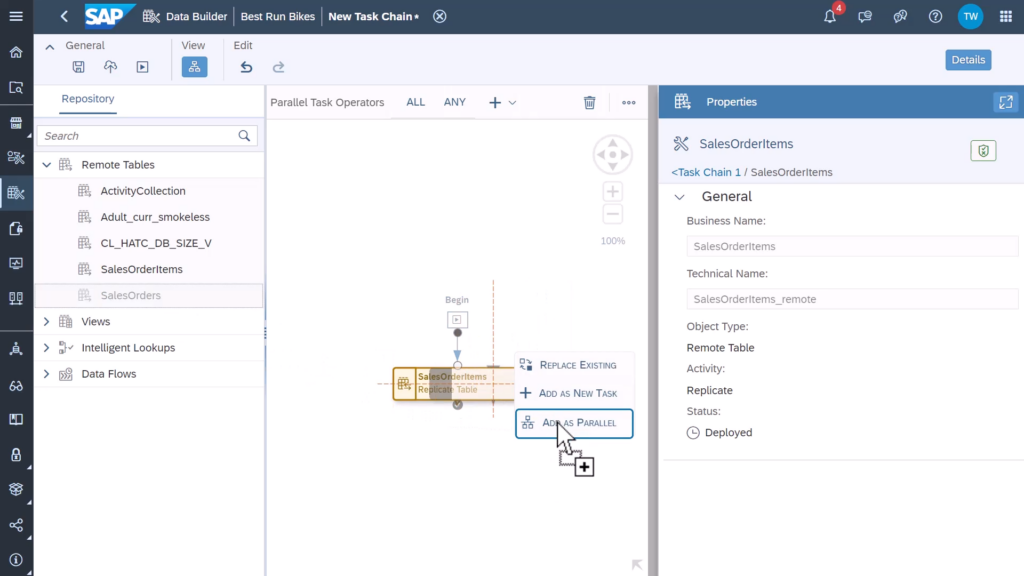1024x576 pixels.
Task: Expand the Properties panel to full screen
Action: tap(1005, 102)
